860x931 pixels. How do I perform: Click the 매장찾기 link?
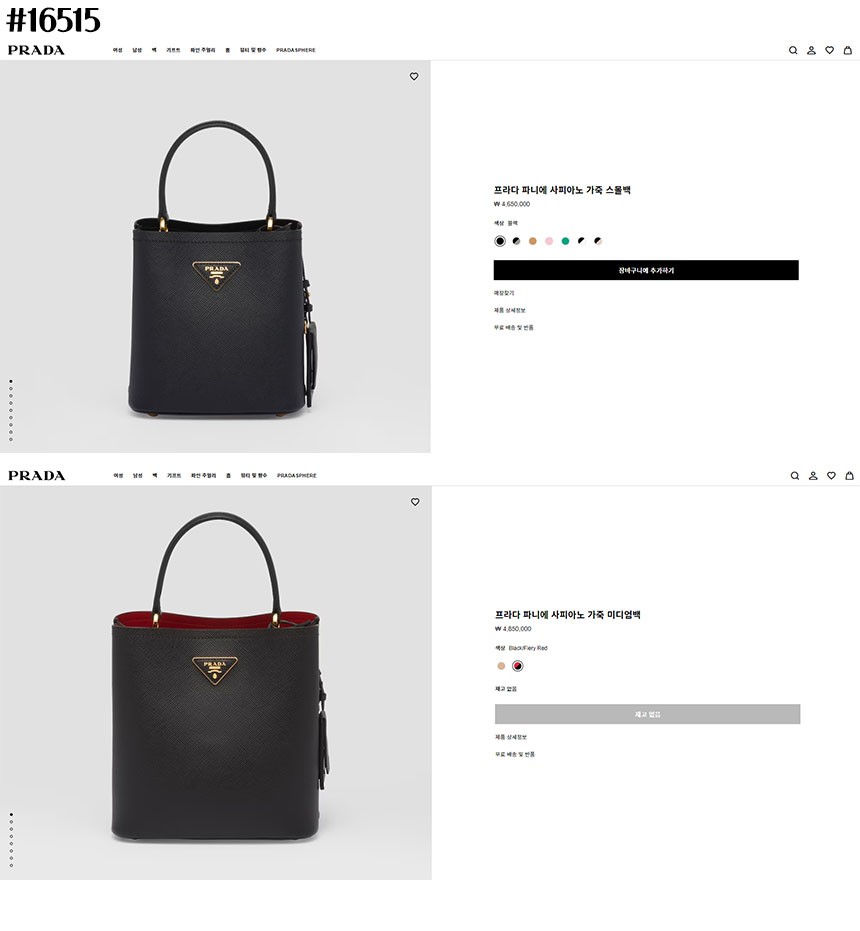pyautogui.click(x=503, y=293)
